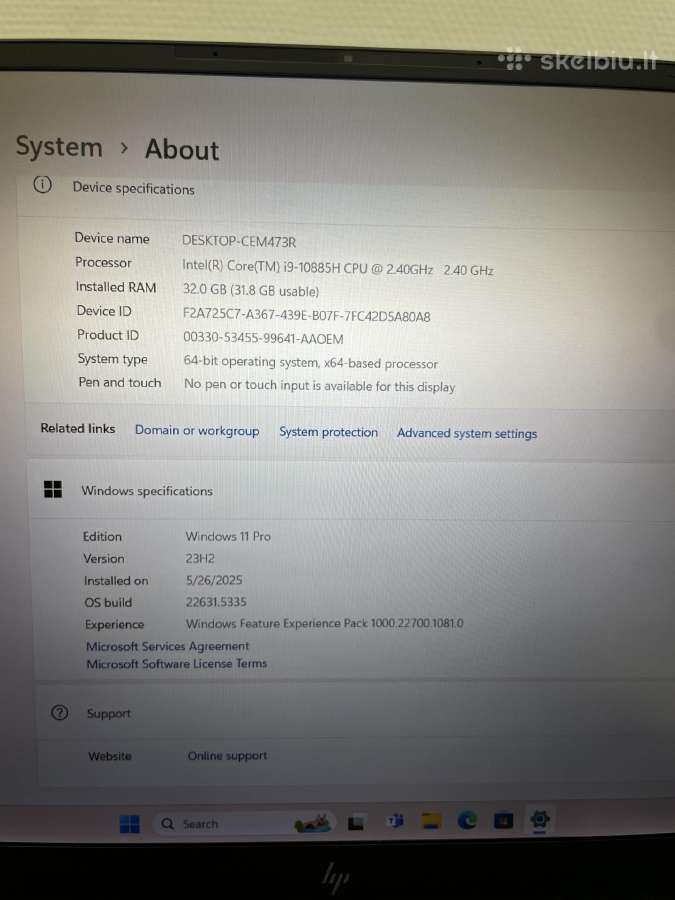The image size is (675, 900).
Task: Open File Explorer from the taskbar
Action: [431, 821]
